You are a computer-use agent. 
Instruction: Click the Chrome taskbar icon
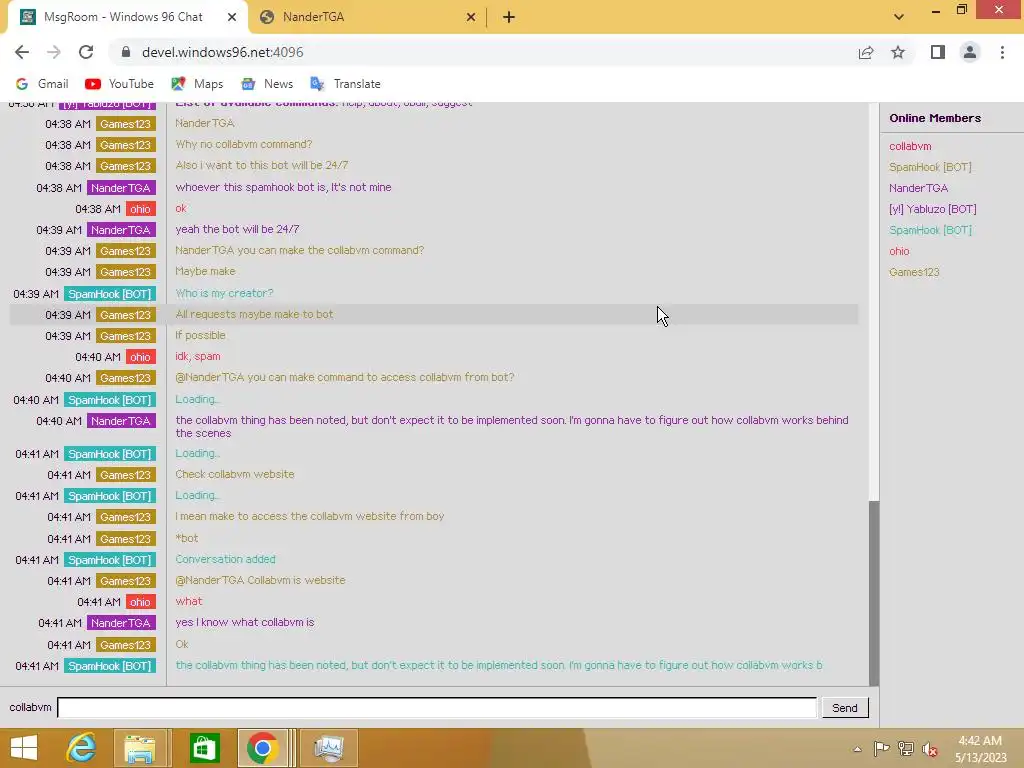point(263,748)
